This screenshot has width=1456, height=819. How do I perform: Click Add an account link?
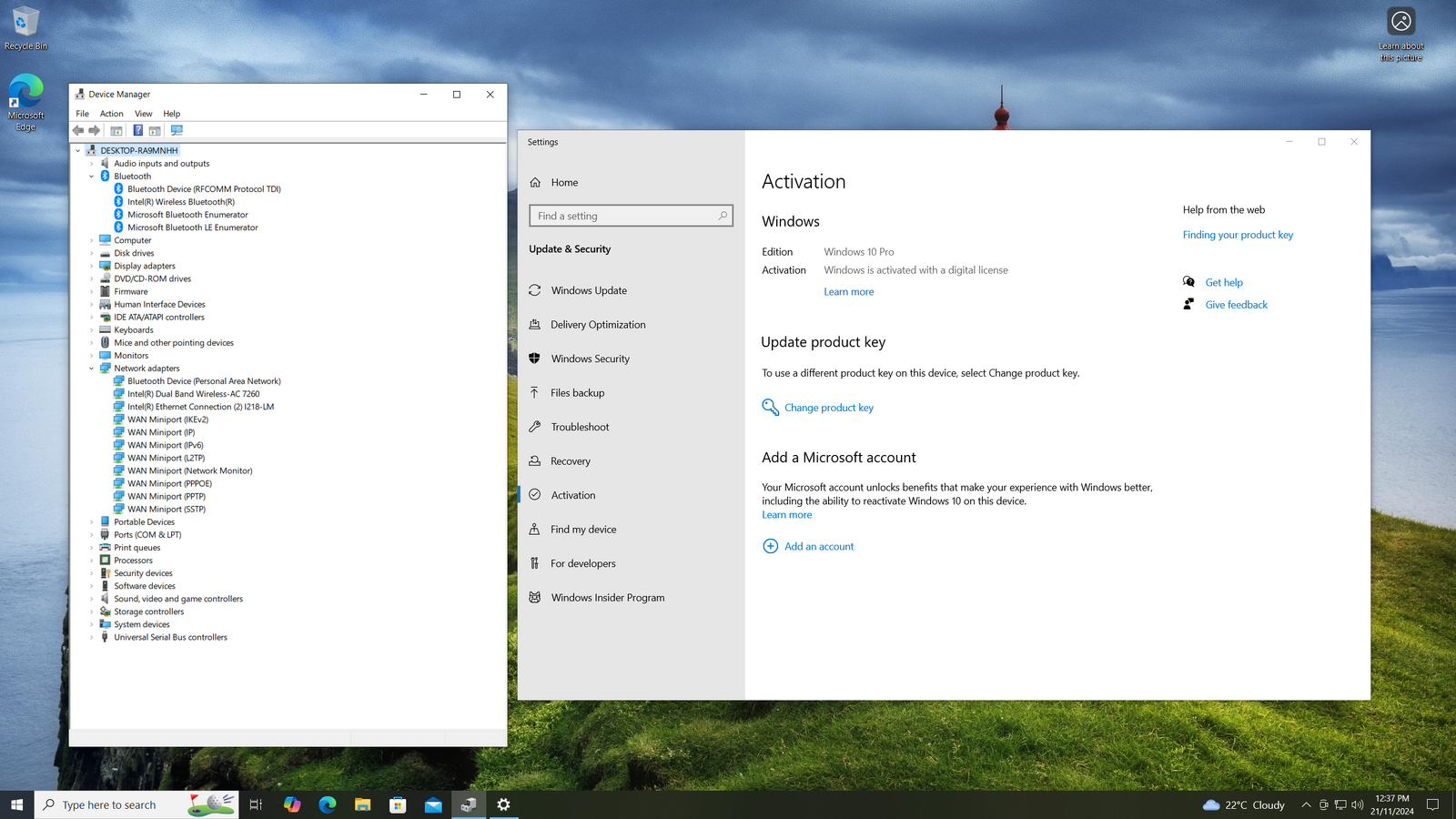click(819, 547)
